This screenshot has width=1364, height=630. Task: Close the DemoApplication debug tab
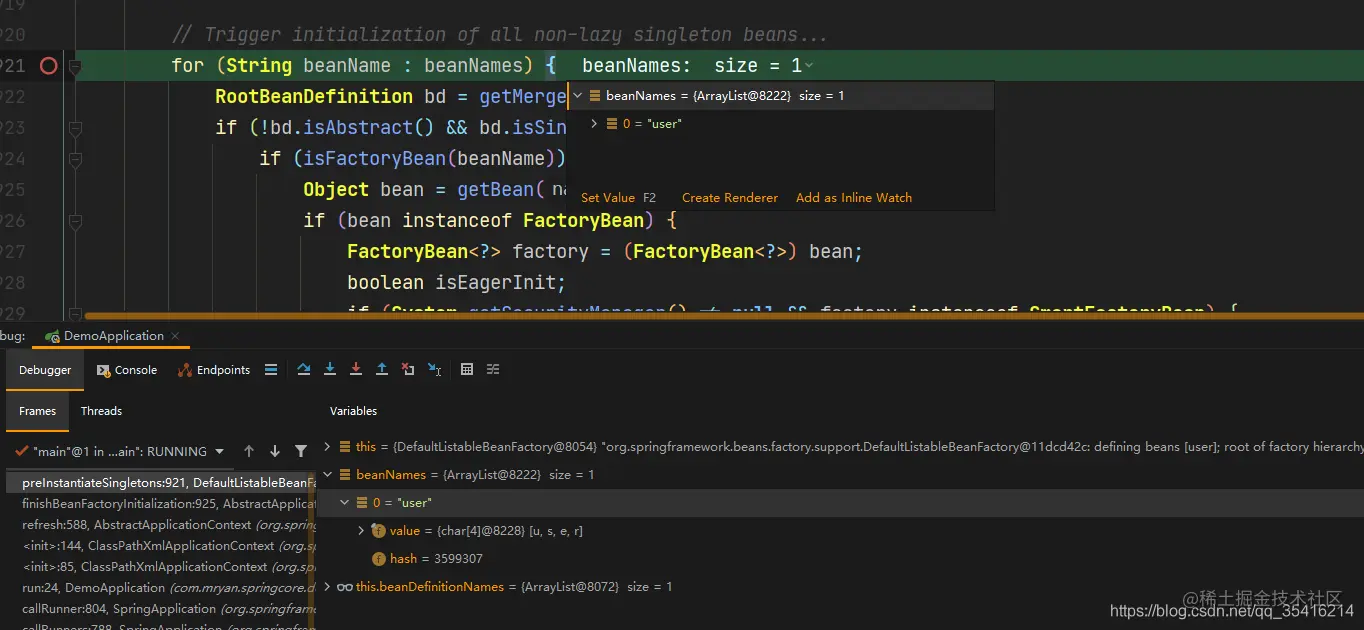[174, 336]
